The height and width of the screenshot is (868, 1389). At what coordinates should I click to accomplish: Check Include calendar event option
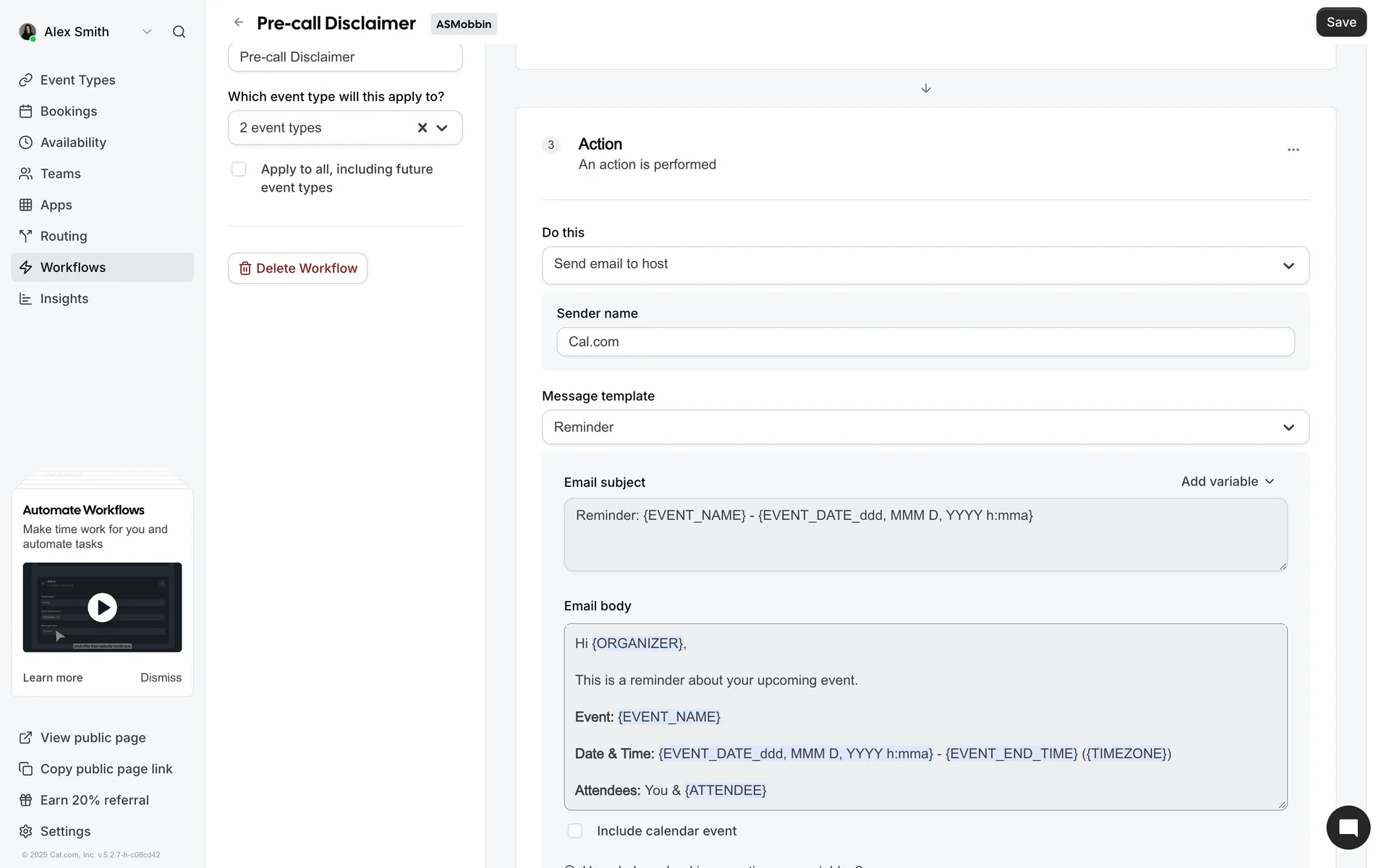click(x=575, y=831)
